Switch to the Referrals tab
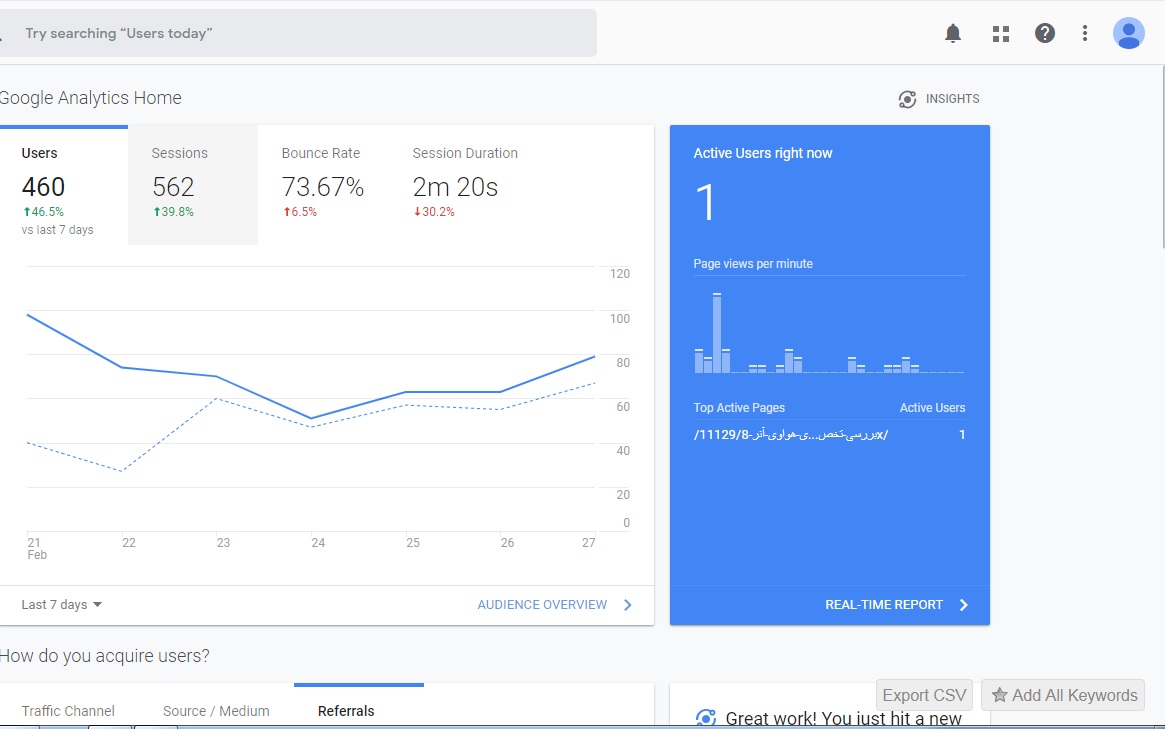This screenshot has height=729, width=1165. 346,711
